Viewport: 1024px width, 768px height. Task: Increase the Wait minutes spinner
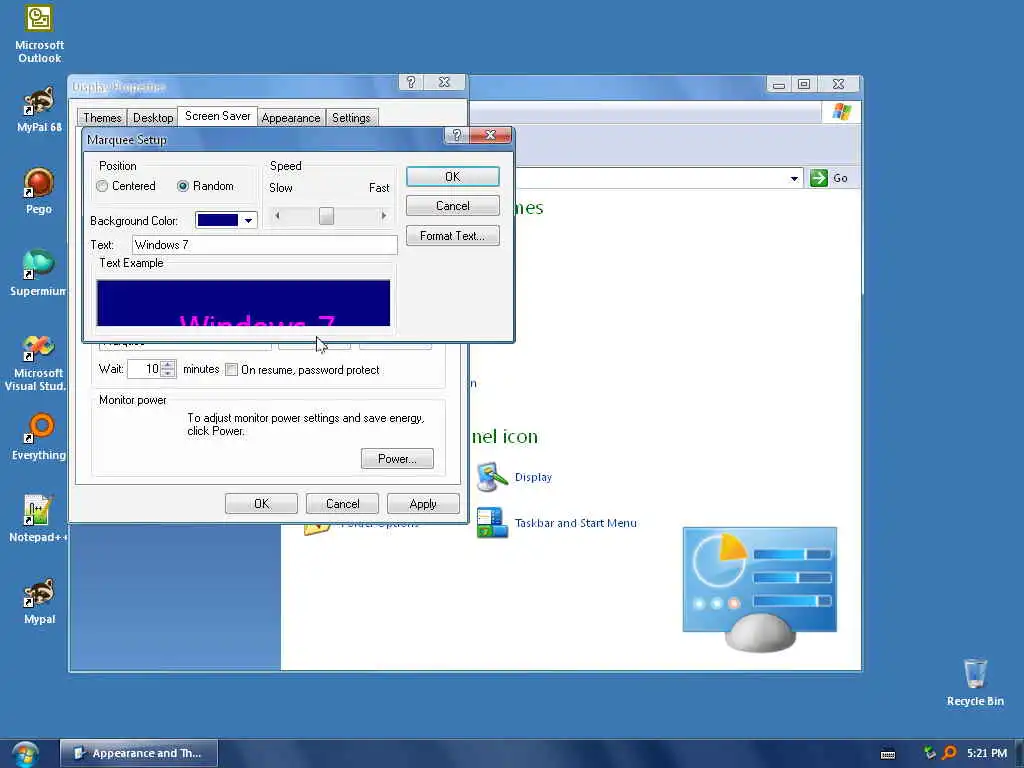168,364
